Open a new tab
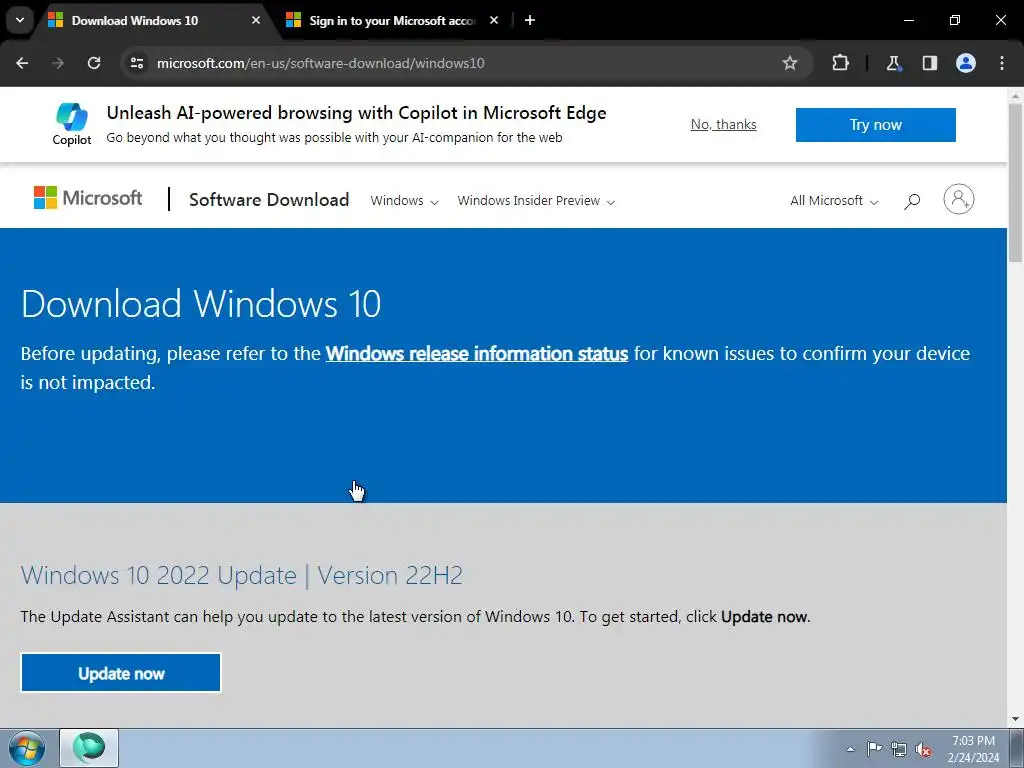1024x768 pixels. (x=530, y=20)
